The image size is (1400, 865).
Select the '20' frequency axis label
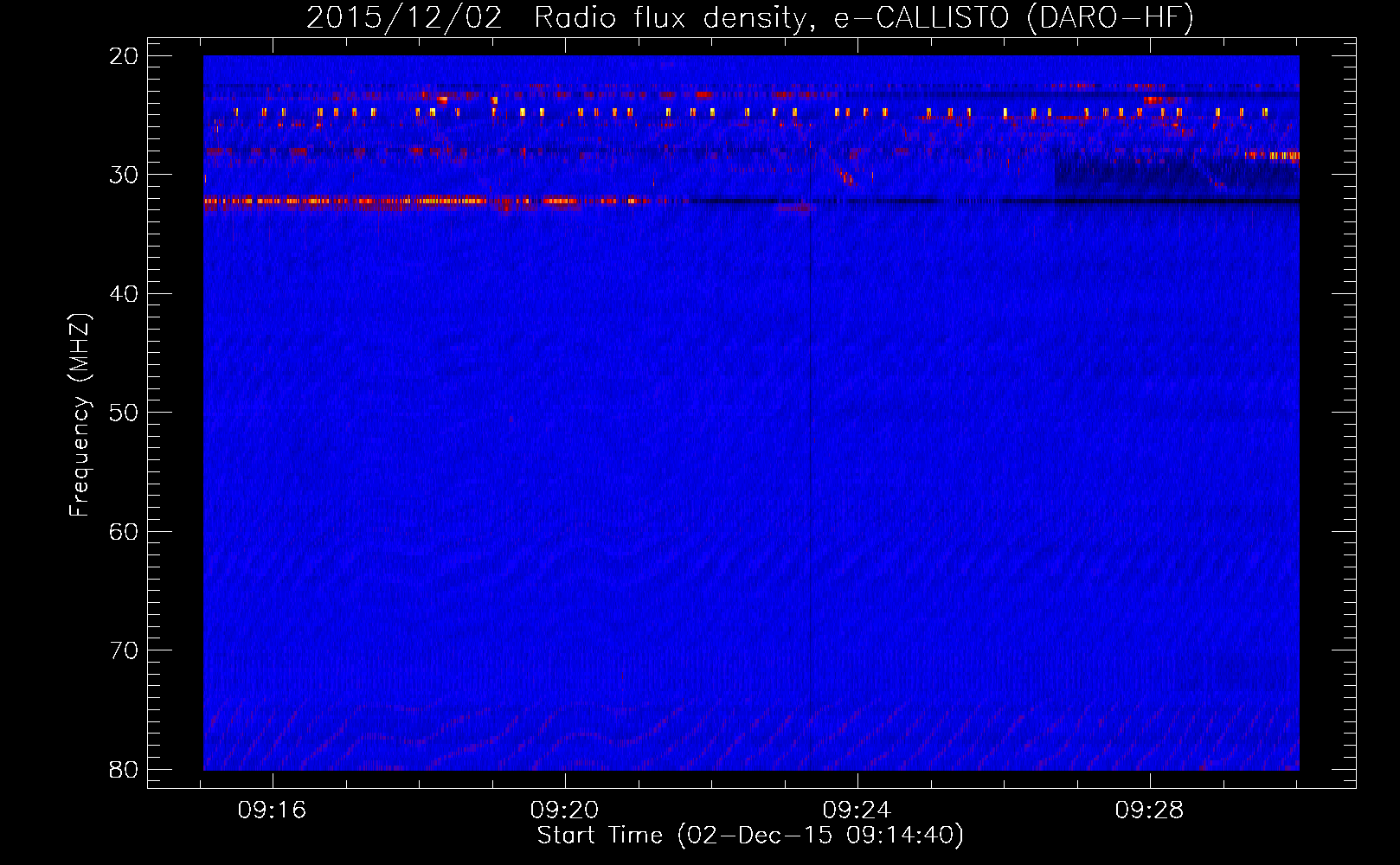(x=125, y=56)
